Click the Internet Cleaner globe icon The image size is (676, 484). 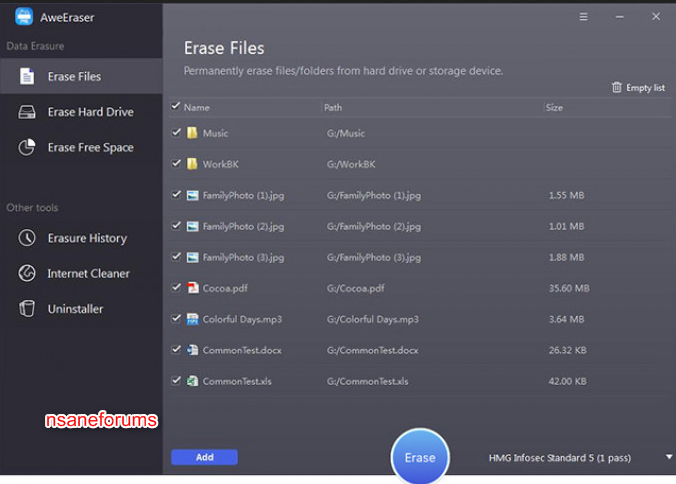27,273
